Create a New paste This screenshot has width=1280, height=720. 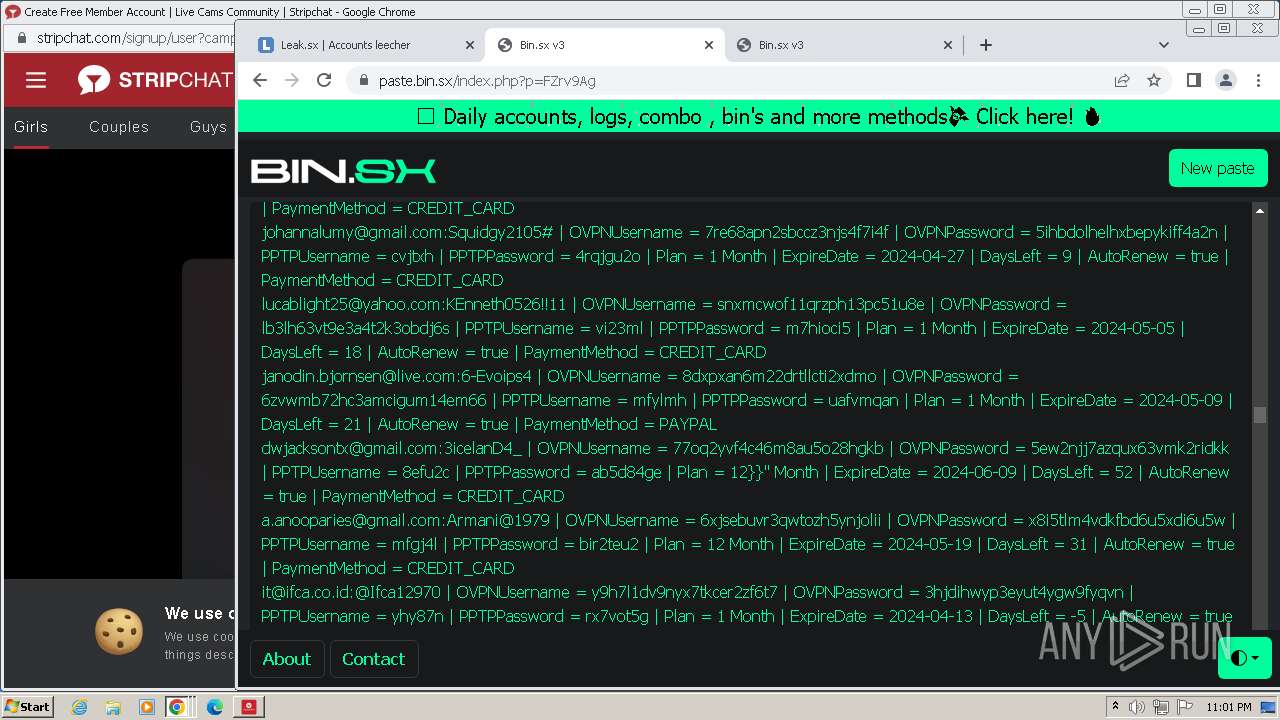pyautogui.click(x=1217, y=168)
